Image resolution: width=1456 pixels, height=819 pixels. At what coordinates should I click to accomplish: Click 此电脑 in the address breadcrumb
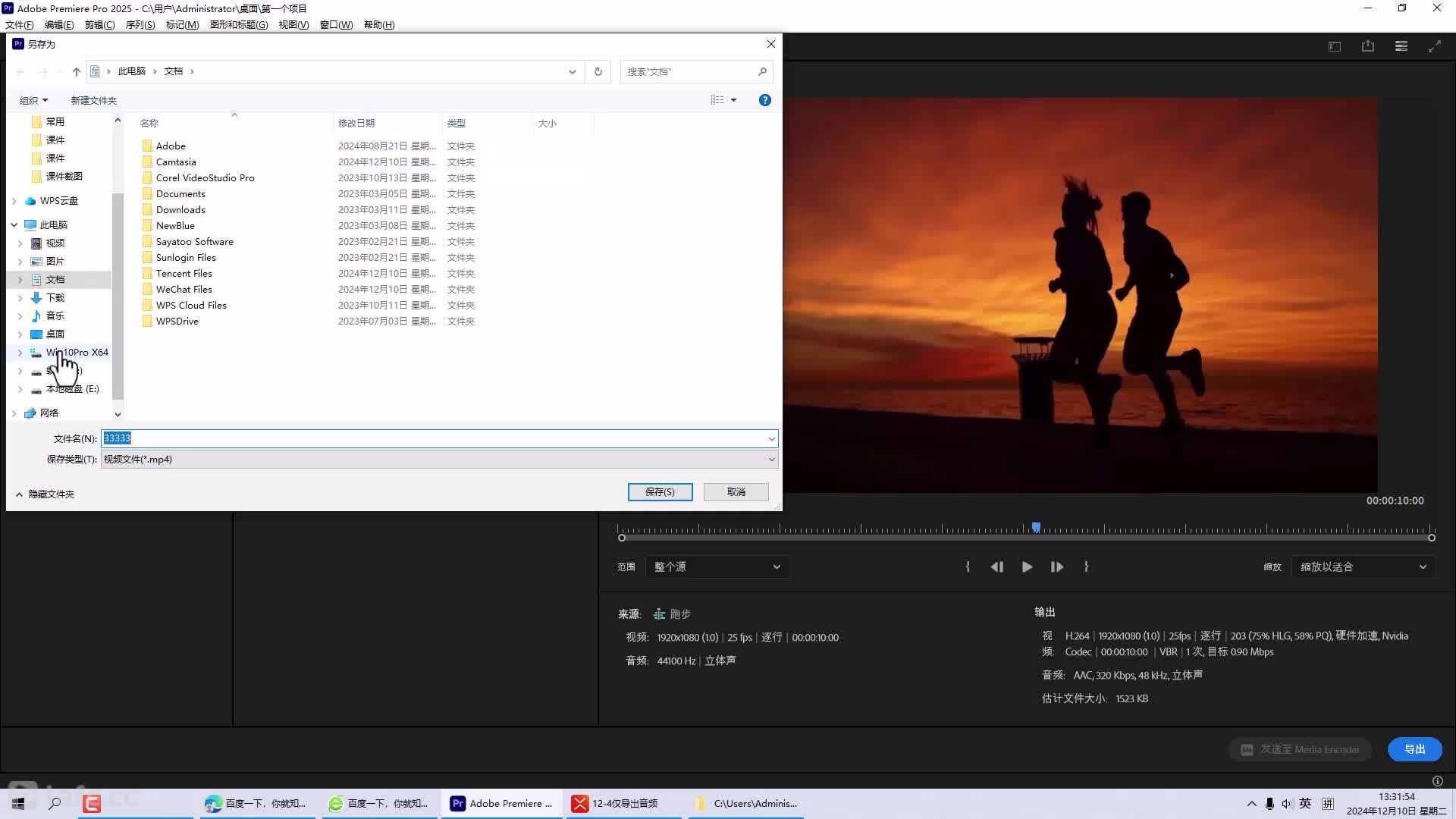[x=131, y=71]
